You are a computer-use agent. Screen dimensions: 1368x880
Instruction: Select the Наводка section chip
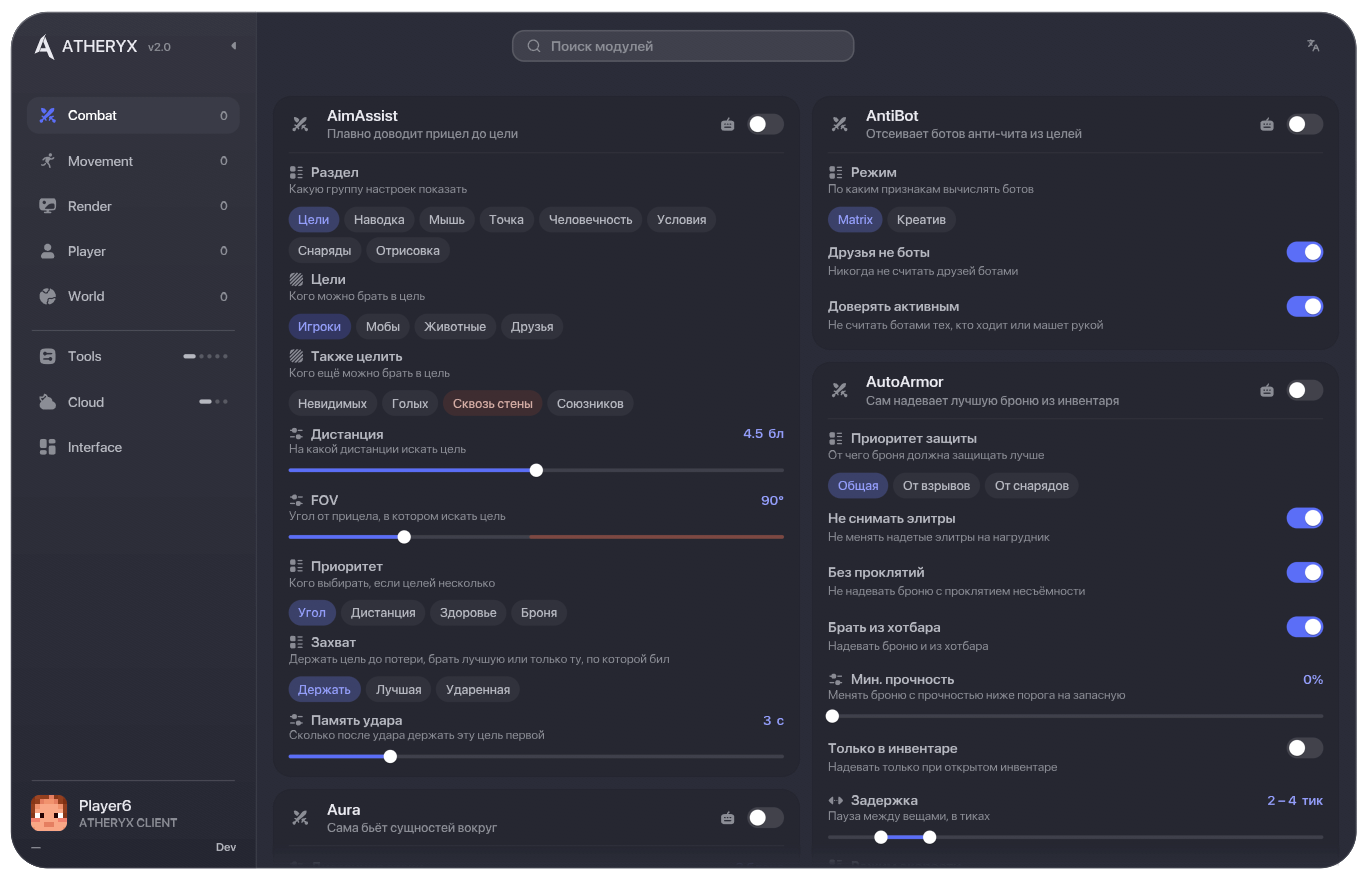click(379, 220)
